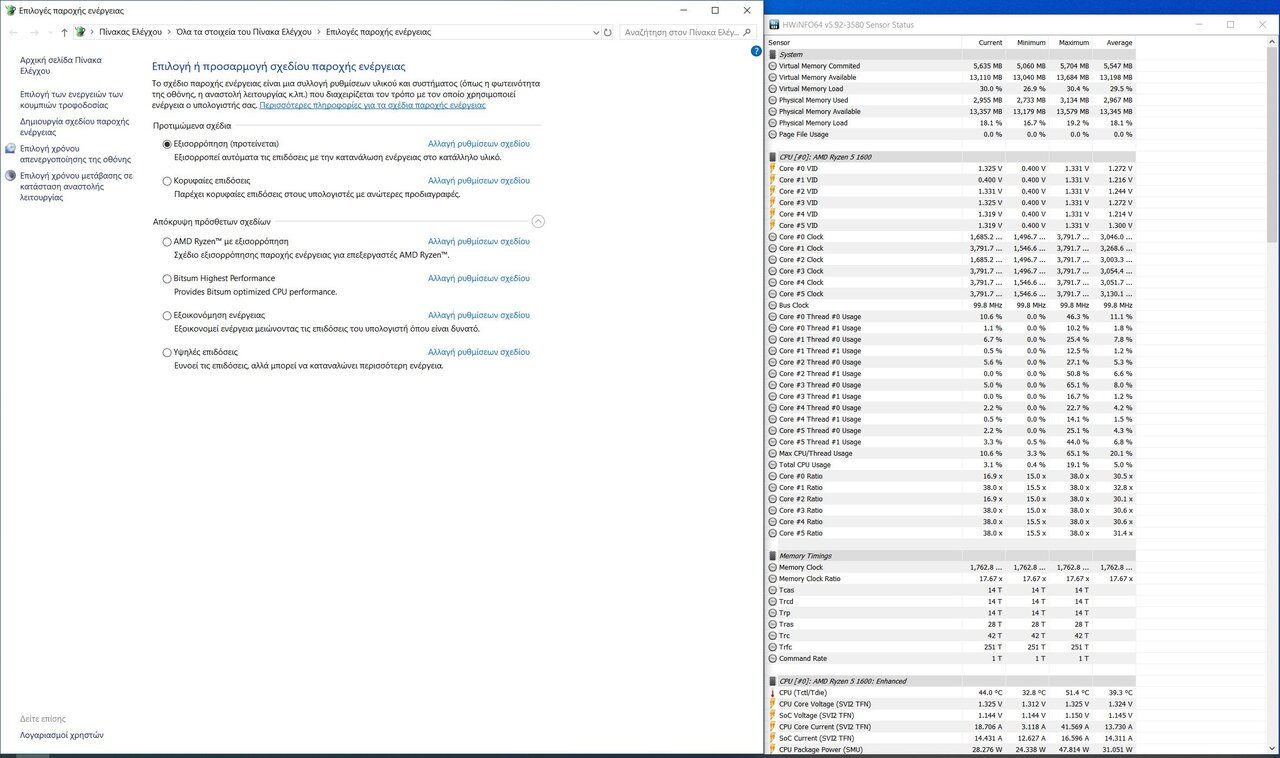Collapse the Απόκρυψη πρόσθετων σχεδίων section

(538, 222)
